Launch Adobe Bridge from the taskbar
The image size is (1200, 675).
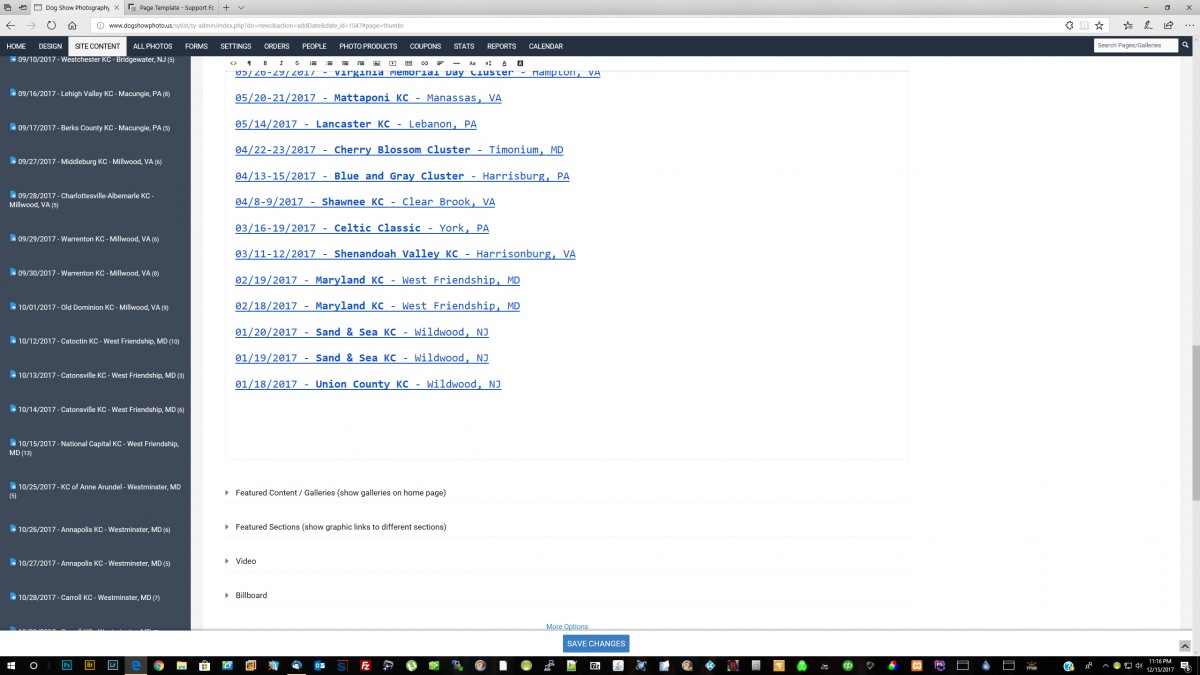tap(90, 665)
